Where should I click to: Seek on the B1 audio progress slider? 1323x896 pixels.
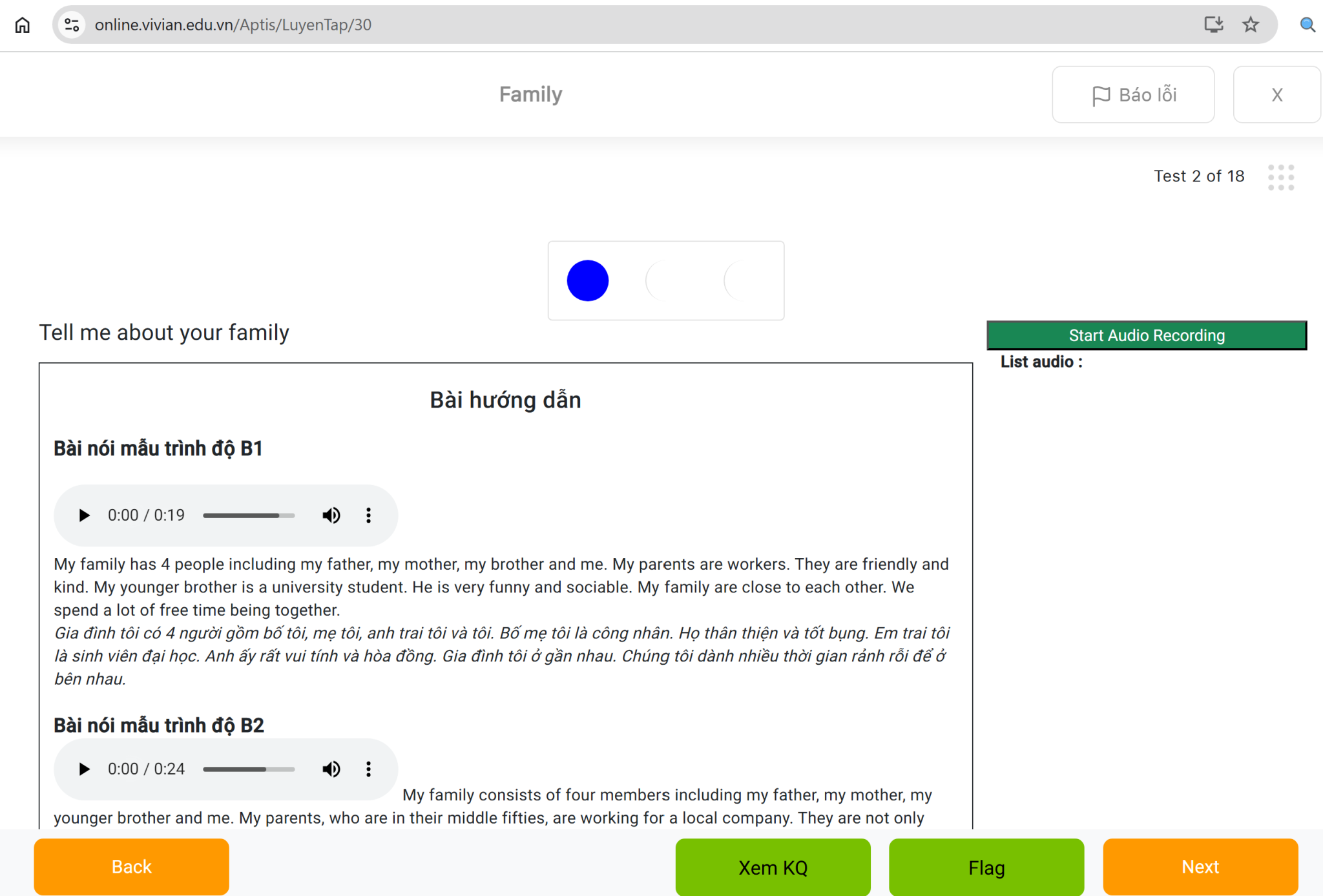pyautogui.click(x=249, y=516)
